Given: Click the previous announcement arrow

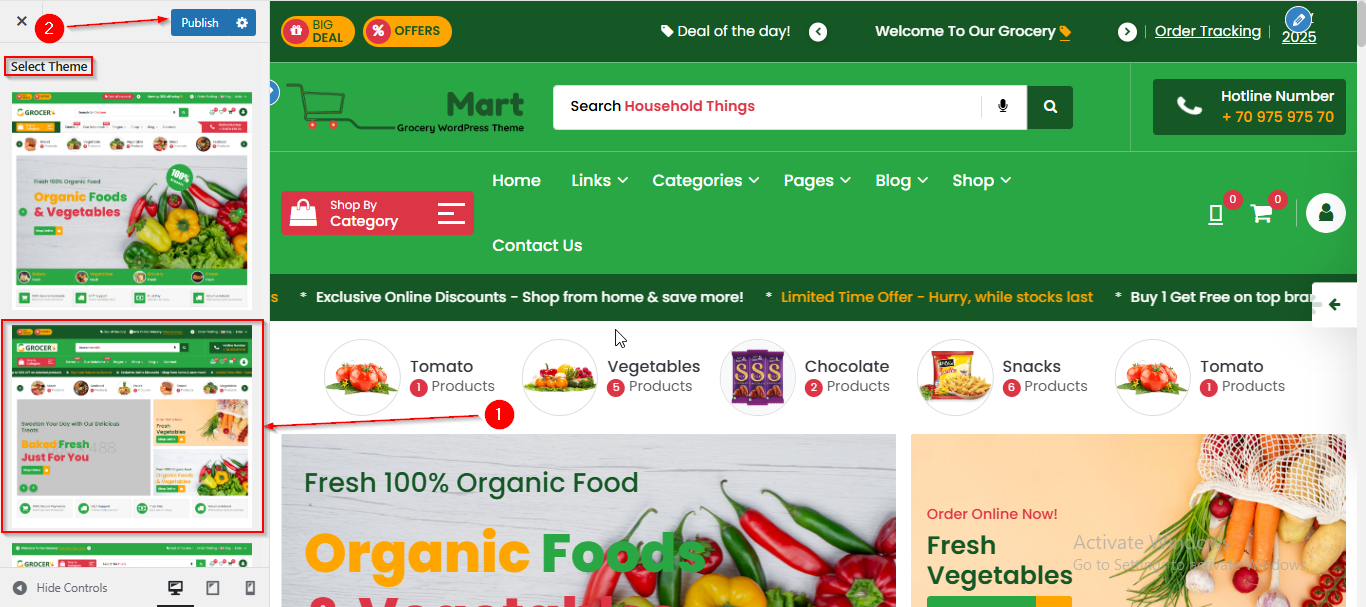Looking at the screenshot, I should (818, 32).
